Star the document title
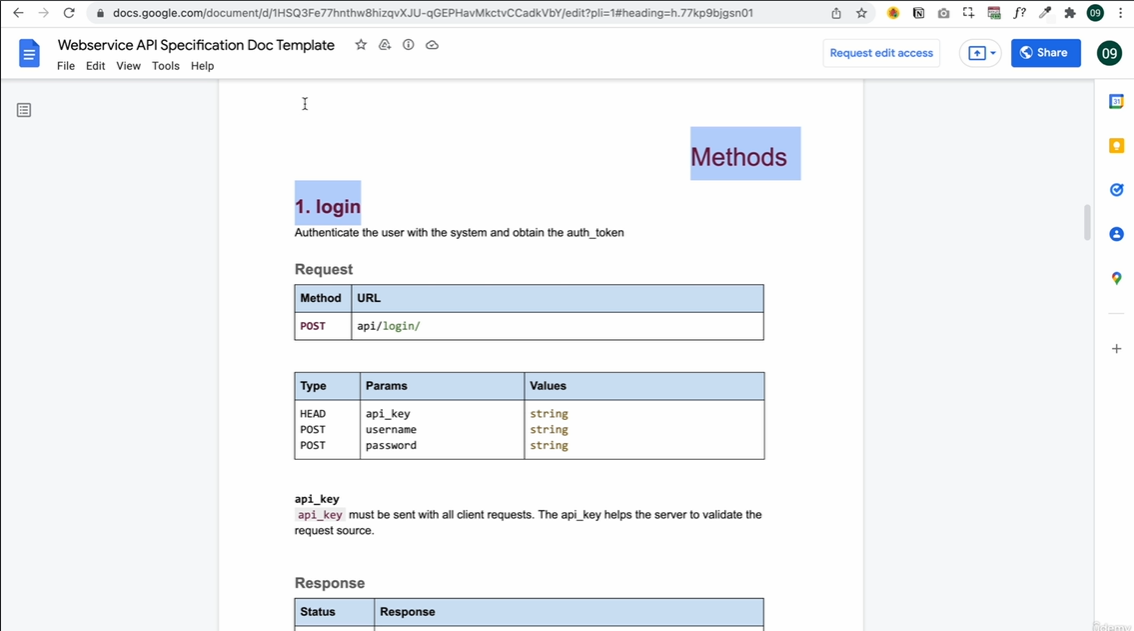The width and height of the screenshot is (1134, 631). [x=361, y=45]
